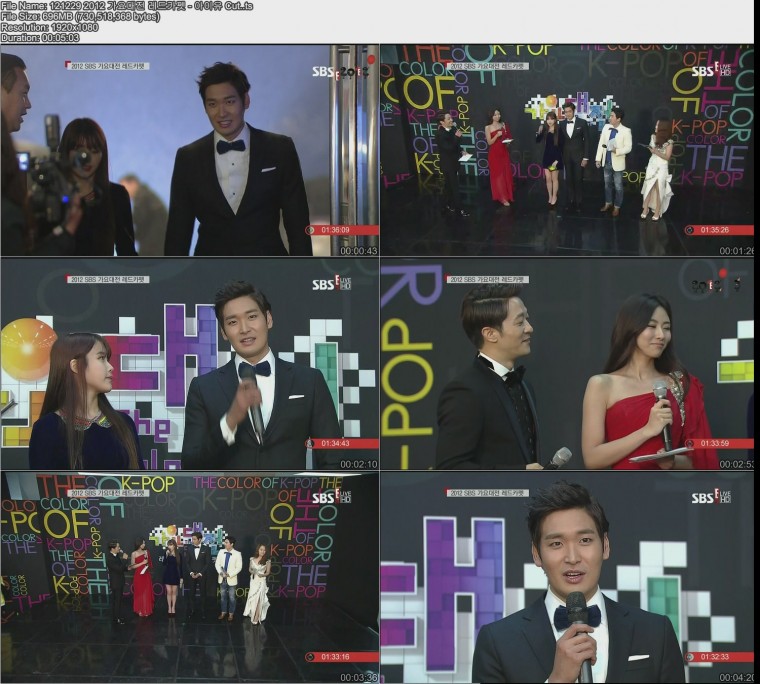Click the program title caption in the 00:00:43 thumbnail
760x684 pixels.
(x=107, y=66)
